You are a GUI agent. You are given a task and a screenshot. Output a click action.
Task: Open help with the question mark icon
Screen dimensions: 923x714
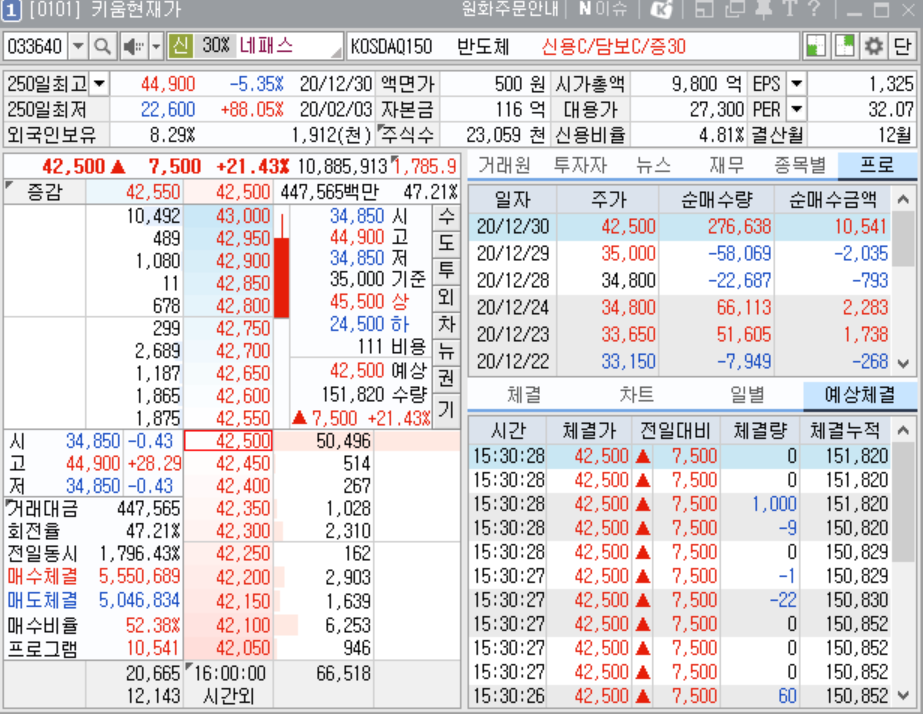point(814,9)
